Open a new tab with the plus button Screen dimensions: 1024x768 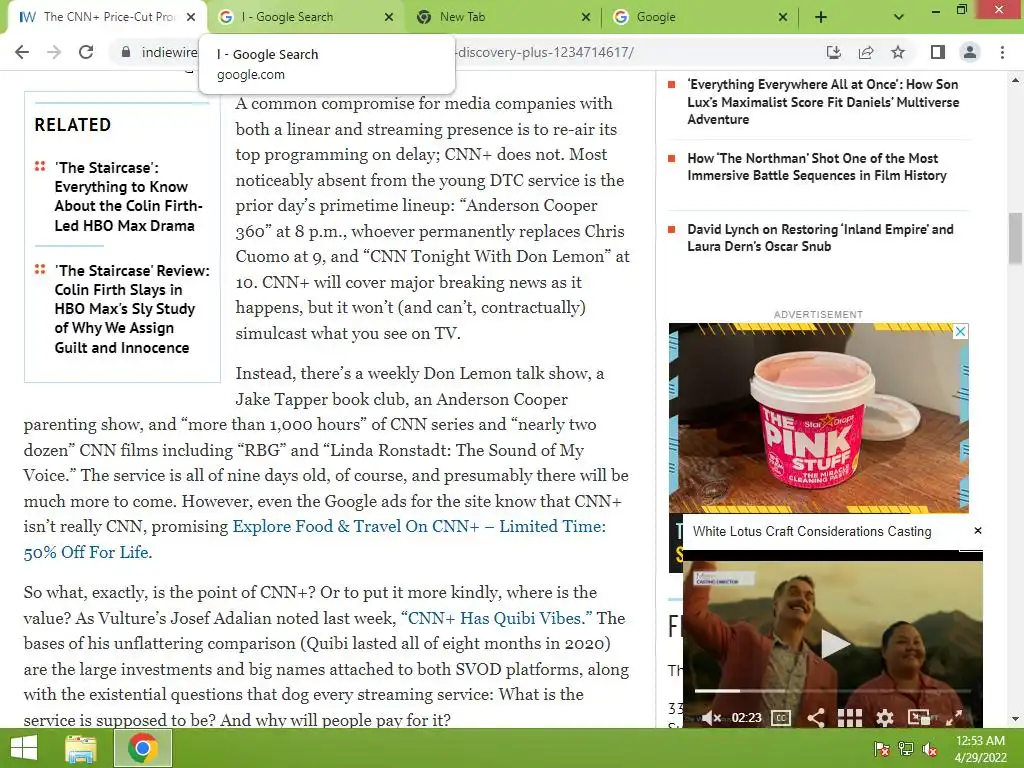[821, 17]
